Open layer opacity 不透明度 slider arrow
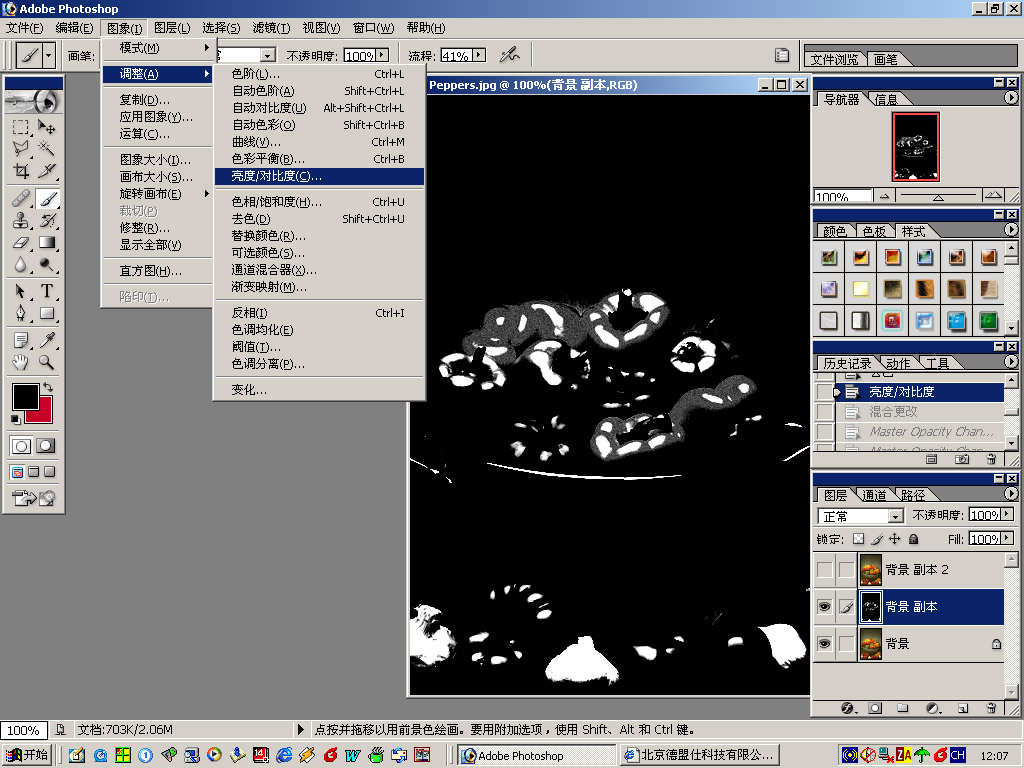 pyautogui.click(x=1007, y=515)
